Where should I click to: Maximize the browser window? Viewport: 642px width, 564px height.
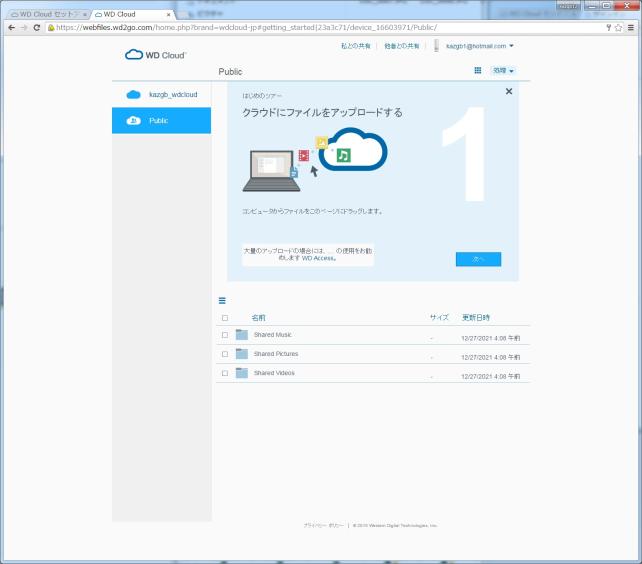pos(606,6)
